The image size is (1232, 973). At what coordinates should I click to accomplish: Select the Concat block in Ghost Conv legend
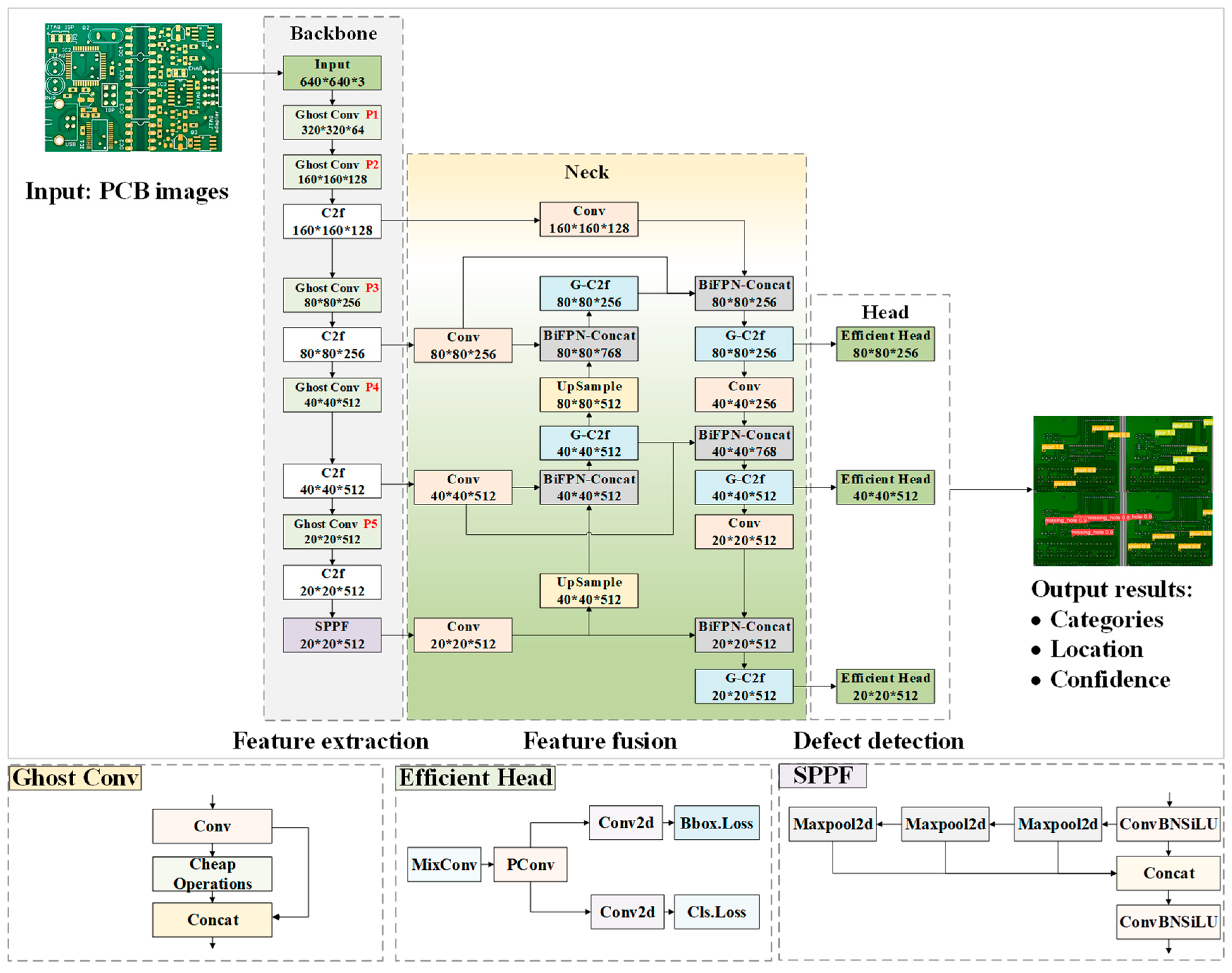pos(212,919)
